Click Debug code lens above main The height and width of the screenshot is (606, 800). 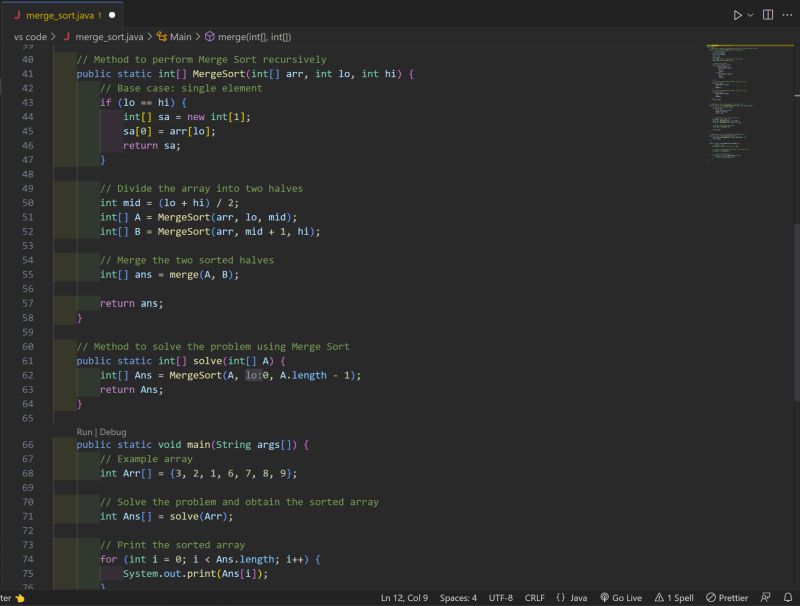click(113, 432)
